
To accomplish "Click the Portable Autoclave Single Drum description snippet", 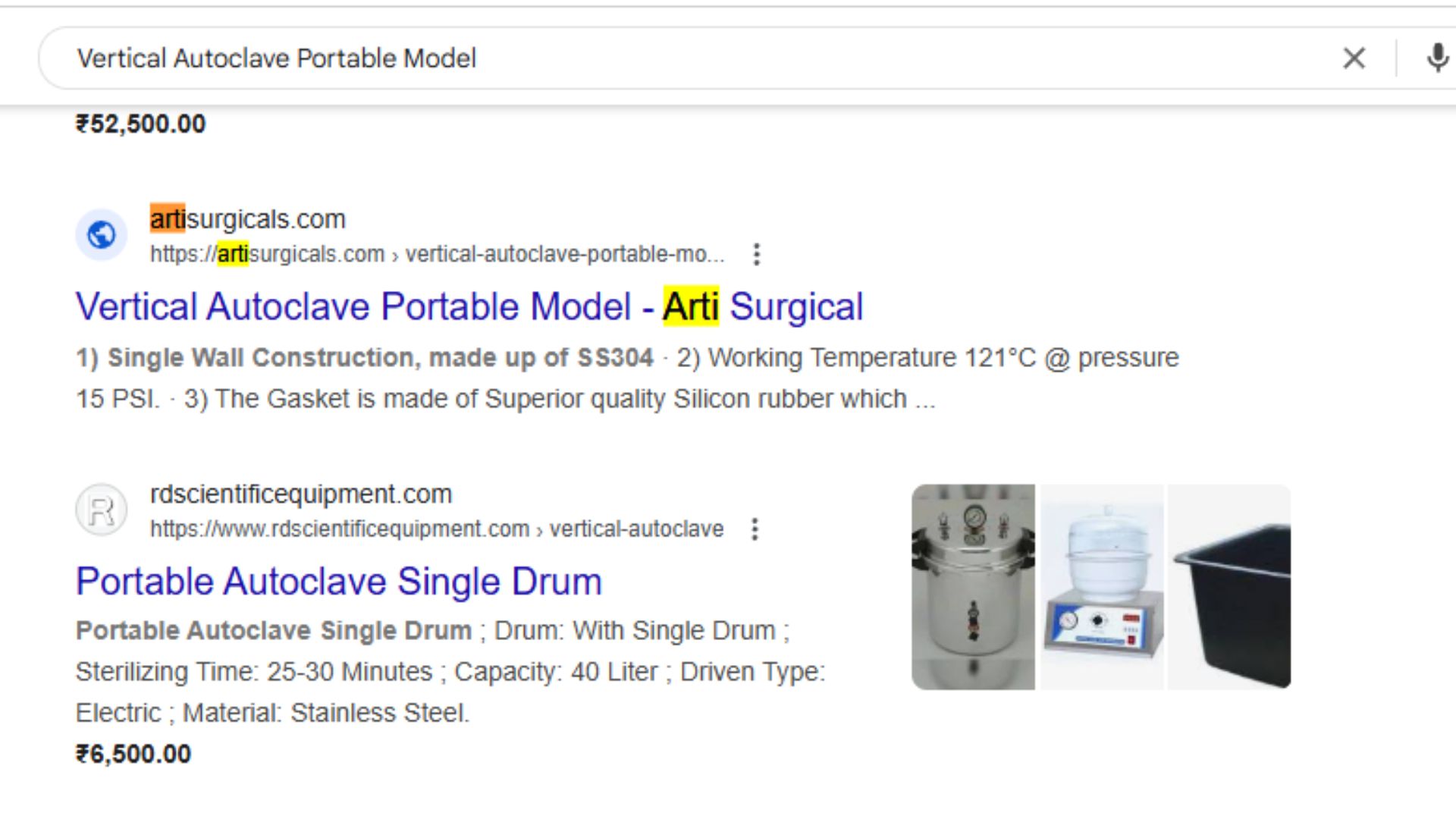I will tap(449, 672).
